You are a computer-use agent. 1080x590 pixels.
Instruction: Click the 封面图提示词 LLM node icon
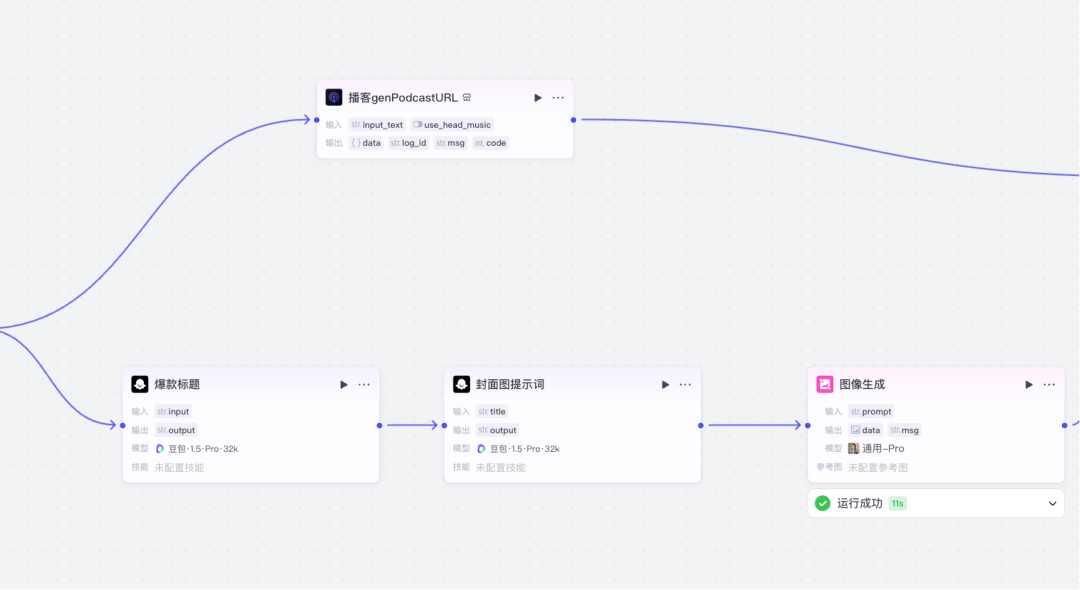click(x=461, y=384)
